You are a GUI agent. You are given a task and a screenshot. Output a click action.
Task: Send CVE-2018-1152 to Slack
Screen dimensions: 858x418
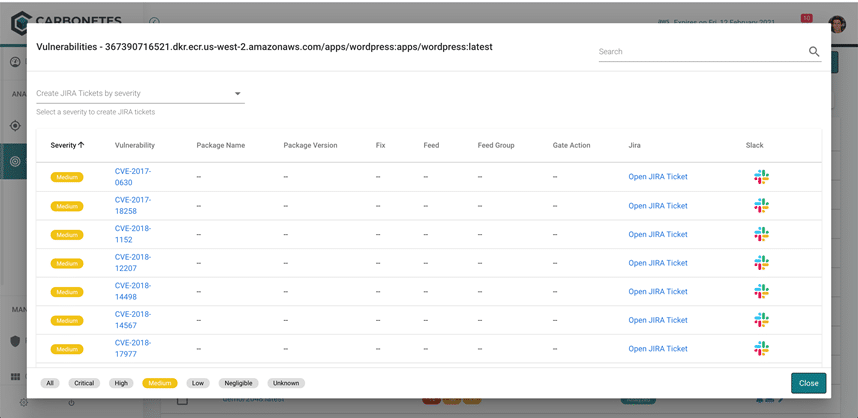761,234
